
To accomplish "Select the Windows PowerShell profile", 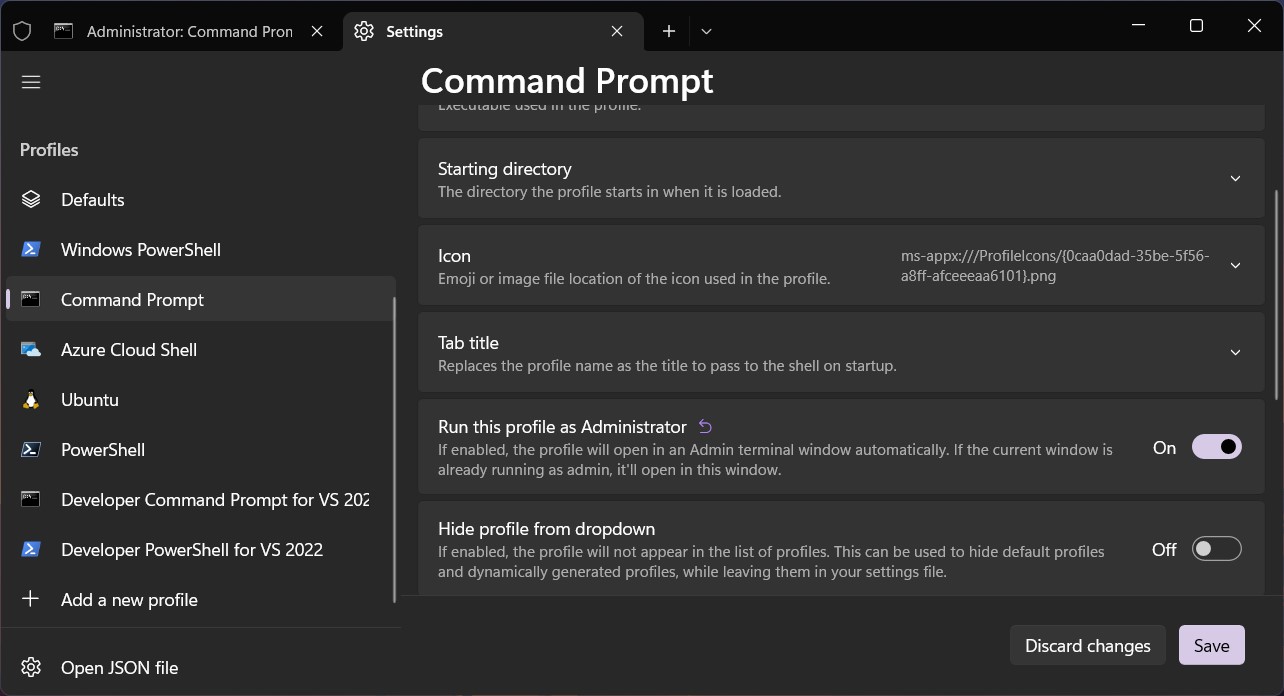I will (200, 250).
